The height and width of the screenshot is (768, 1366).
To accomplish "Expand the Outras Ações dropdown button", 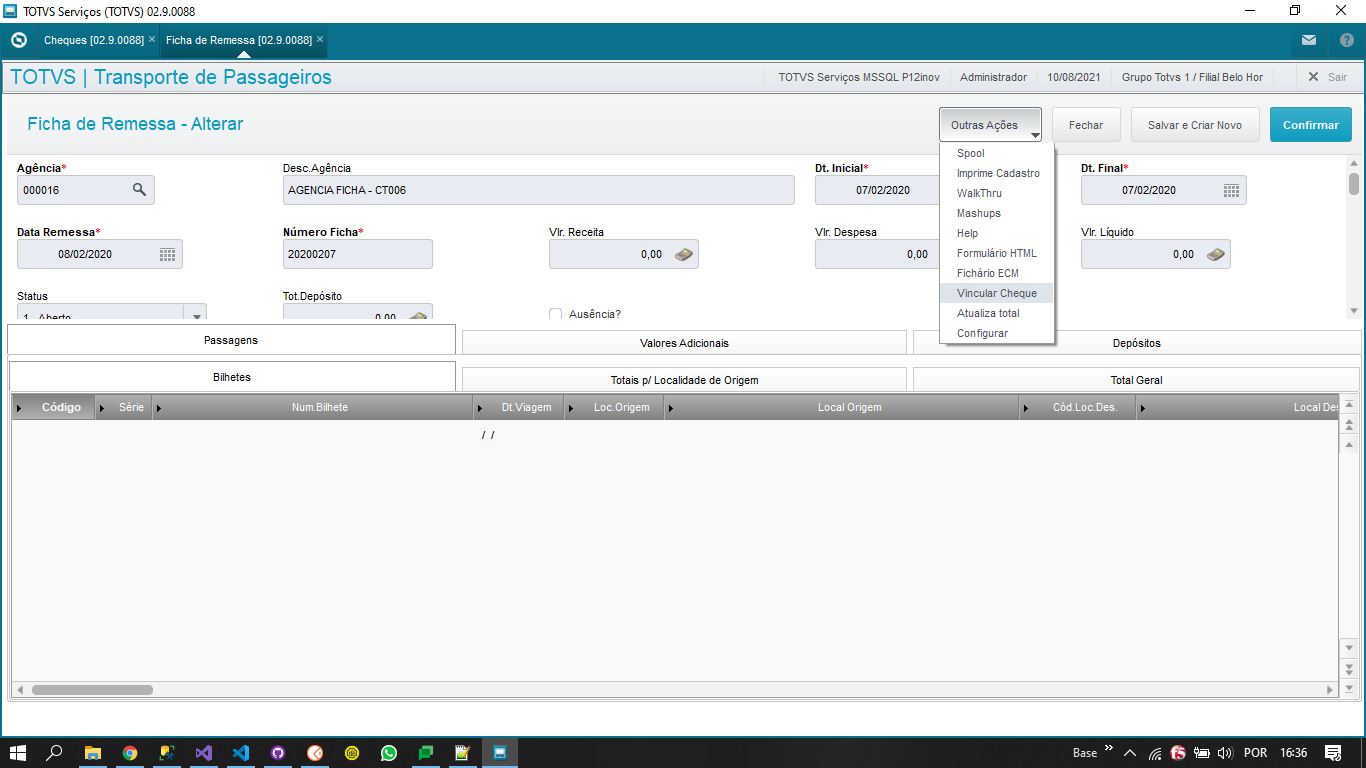I will [990, 125].
